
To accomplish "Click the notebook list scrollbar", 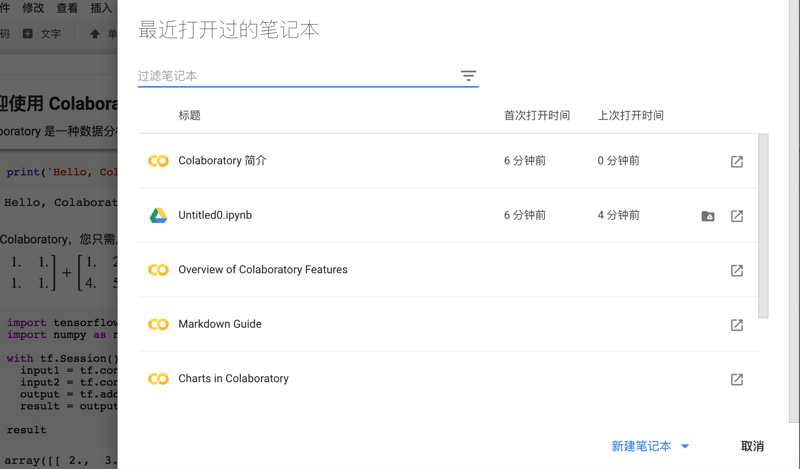I will pyautogui.click(x=763, y=226).
